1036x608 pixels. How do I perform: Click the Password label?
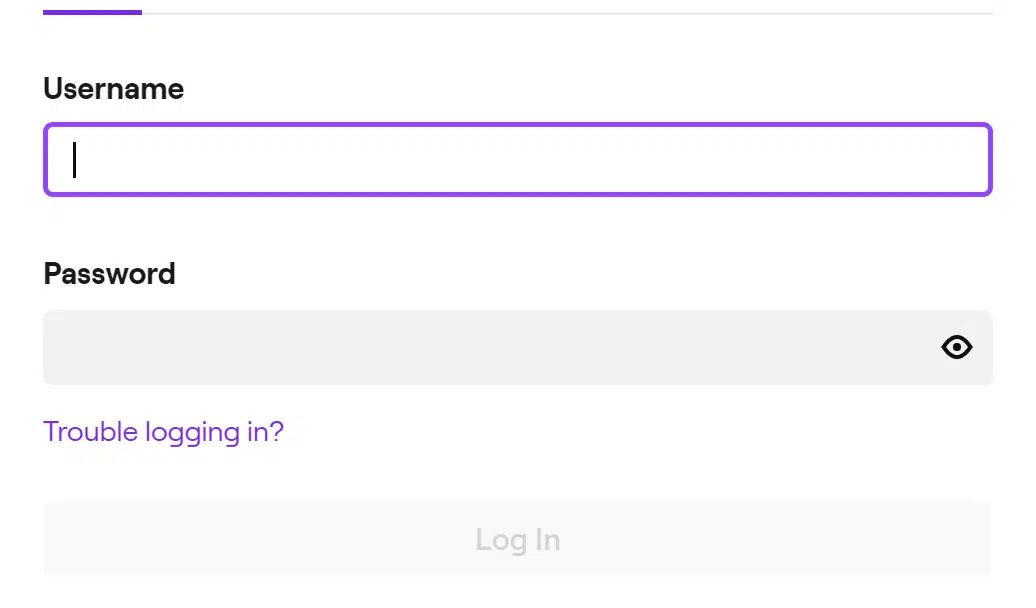tap(110, 274)
